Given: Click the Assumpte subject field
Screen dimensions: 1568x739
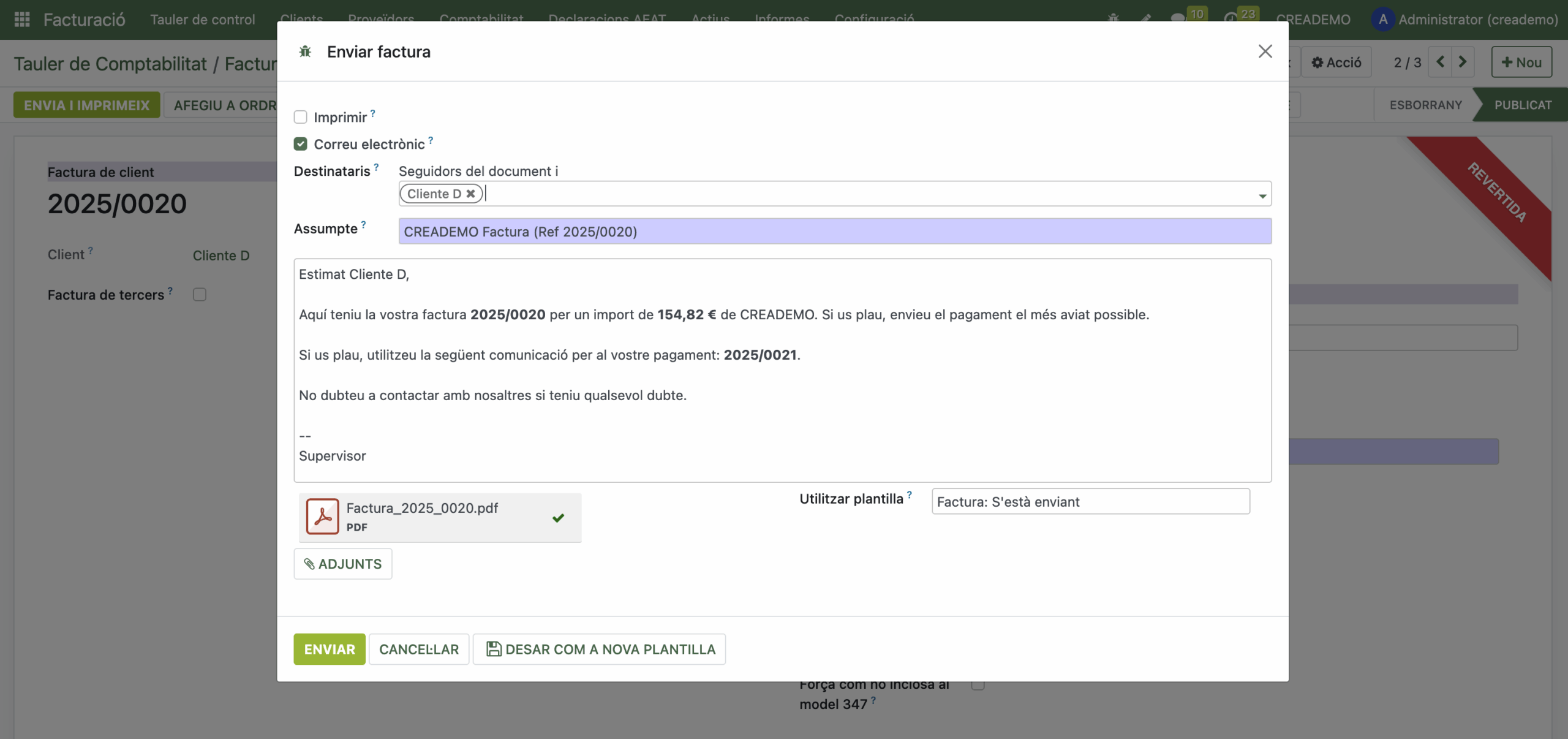Looking at the screenshot, I should [x=834, y=232].
